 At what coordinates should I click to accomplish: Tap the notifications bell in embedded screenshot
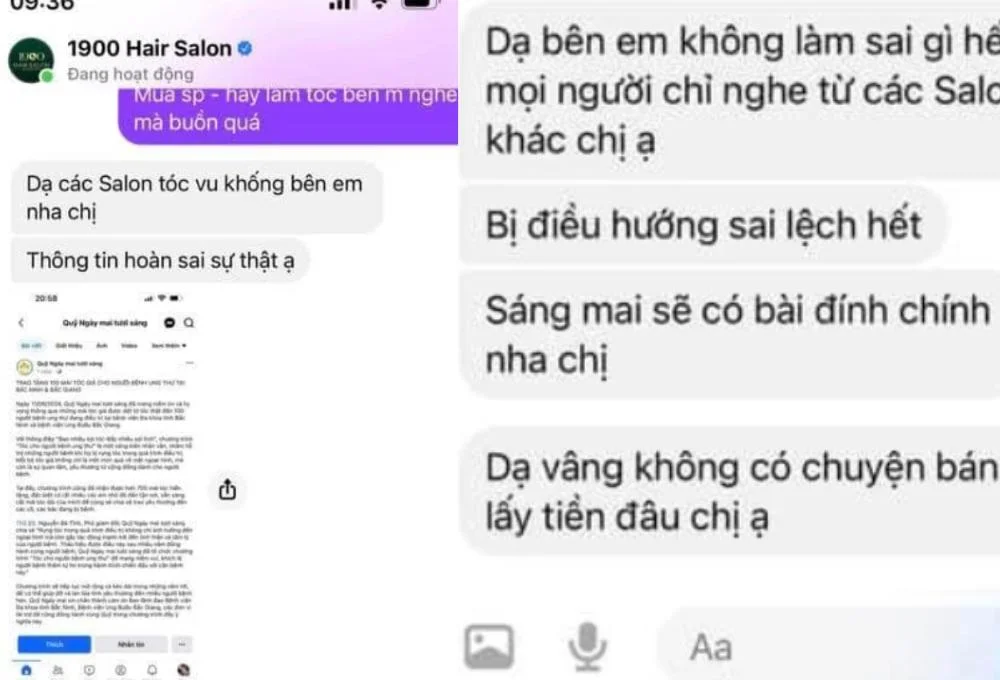152,670
